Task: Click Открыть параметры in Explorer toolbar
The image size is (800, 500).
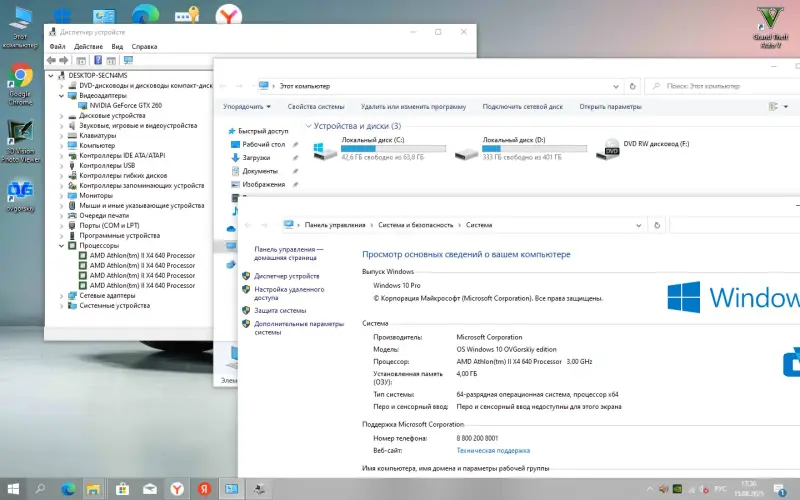Action: click(x=610, y=107)
